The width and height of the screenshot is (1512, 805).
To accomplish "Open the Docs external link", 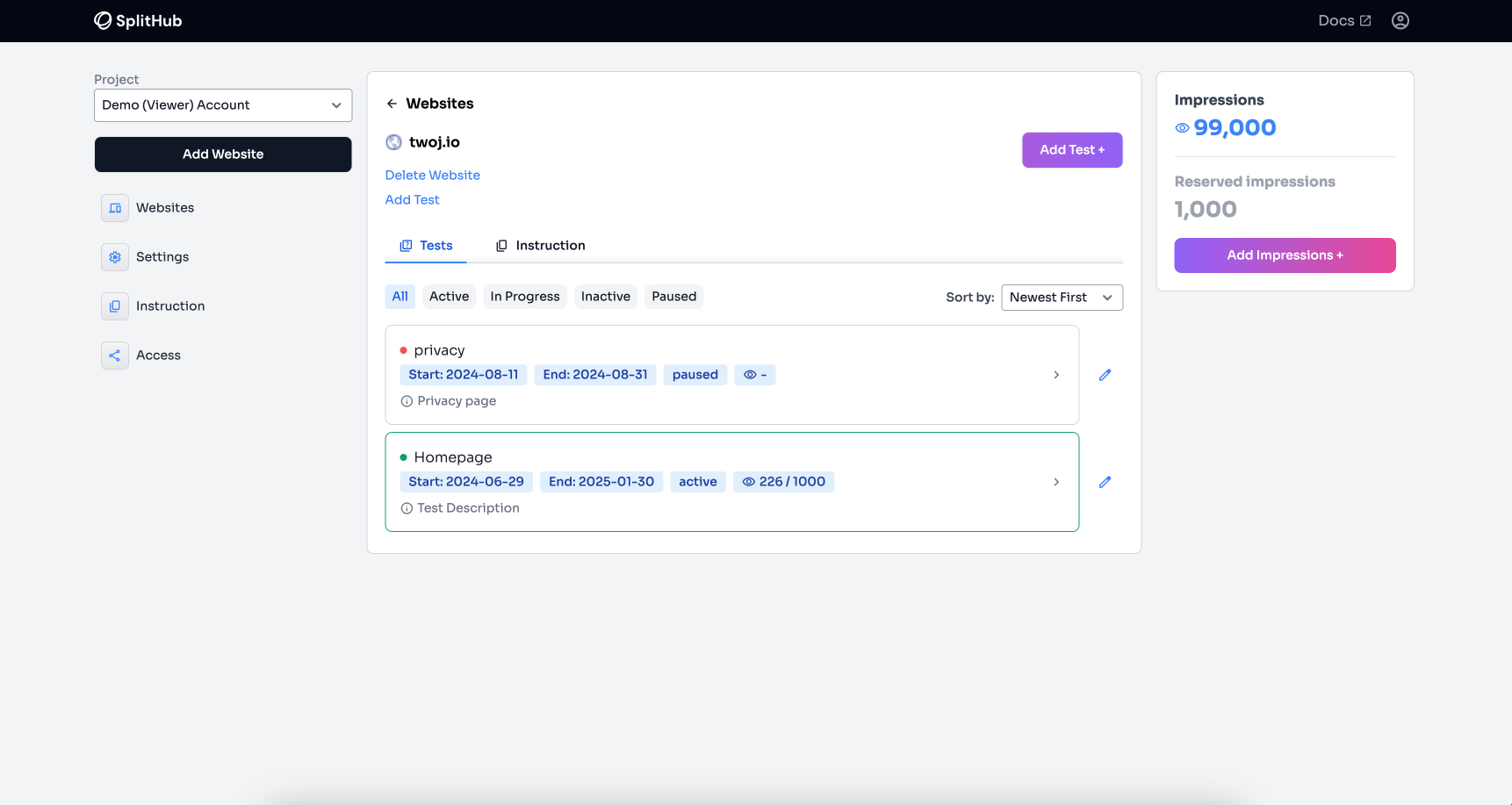I will click(x=1343, y=20).
